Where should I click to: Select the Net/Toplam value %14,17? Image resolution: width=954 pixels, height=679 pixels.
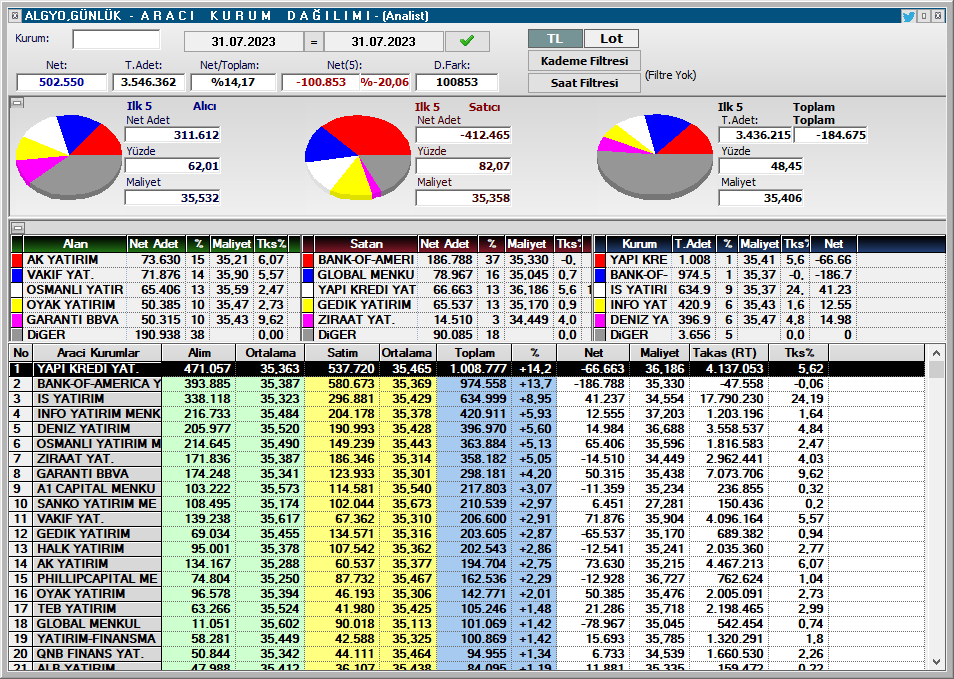point(233,82)
